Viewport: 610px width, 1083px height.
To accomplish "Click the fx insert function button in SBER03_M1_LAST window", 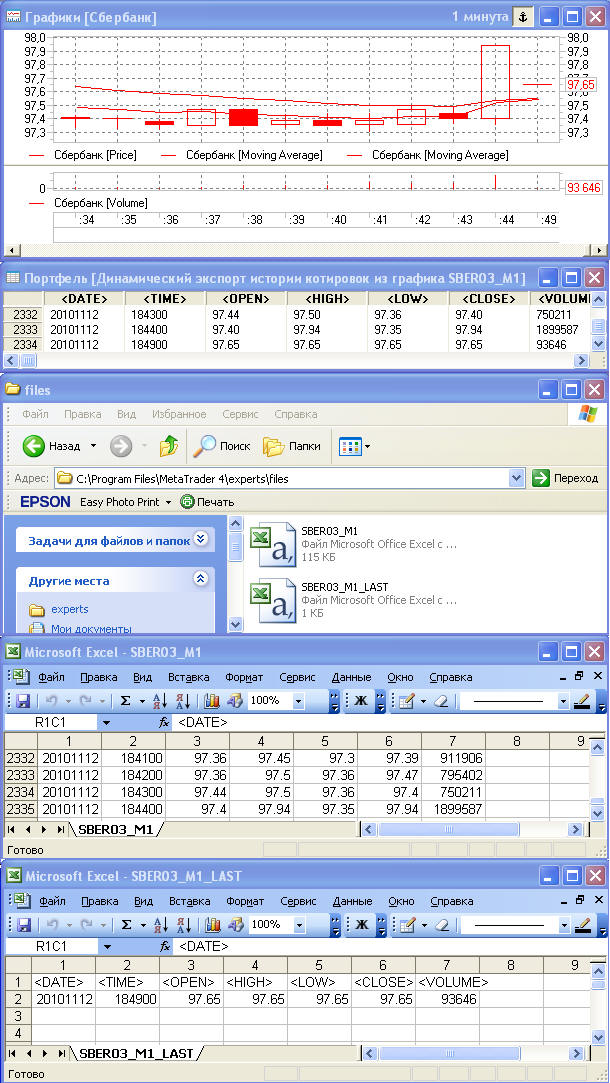I will [164, 946].
